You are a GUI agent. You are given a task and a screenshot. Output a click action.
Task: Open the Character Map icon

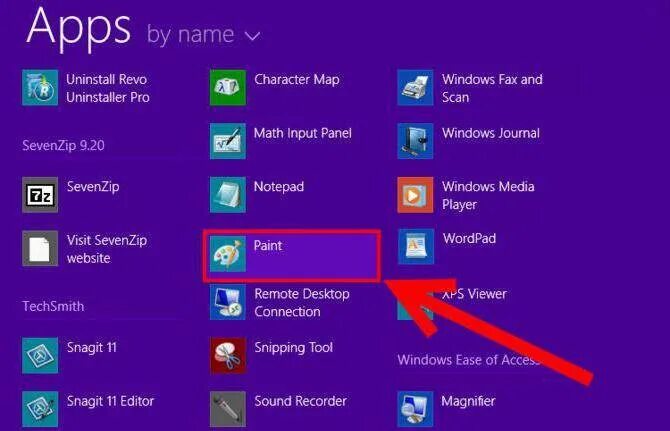[228, 88]
